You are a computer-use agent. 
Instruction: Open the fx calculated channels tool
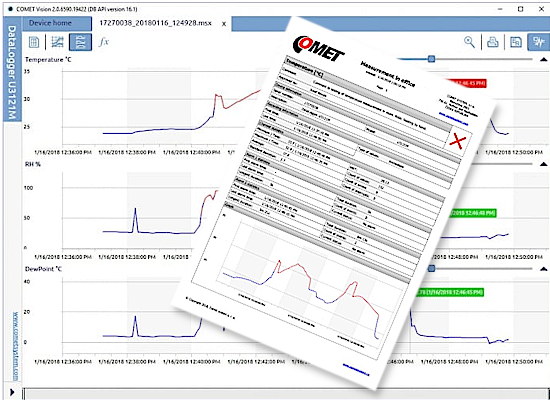tap(103, 42)
